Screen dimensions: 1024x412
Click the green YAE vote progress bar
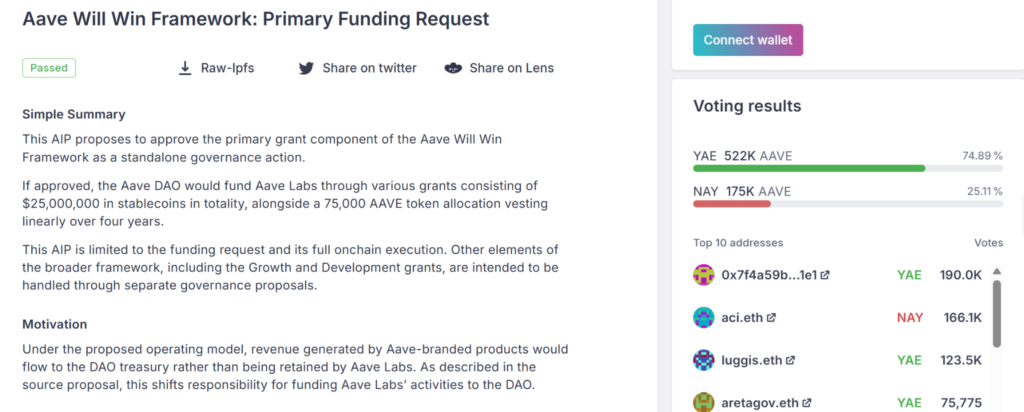click(809, 168)
